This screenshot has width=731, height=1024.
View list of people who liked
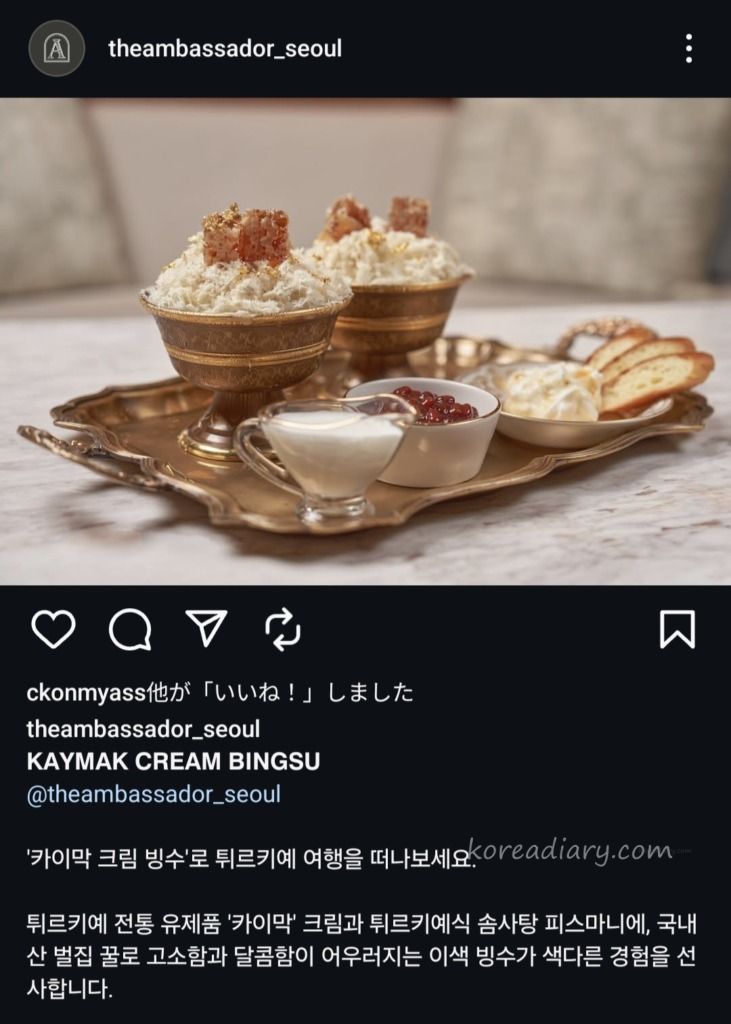(219, 693)
